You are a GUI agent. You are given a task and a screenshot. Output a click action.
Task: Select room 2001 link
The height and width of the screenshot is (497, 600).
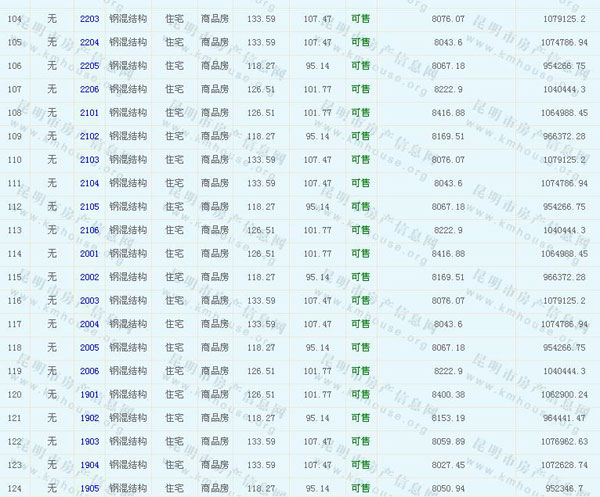click(89, 254)
